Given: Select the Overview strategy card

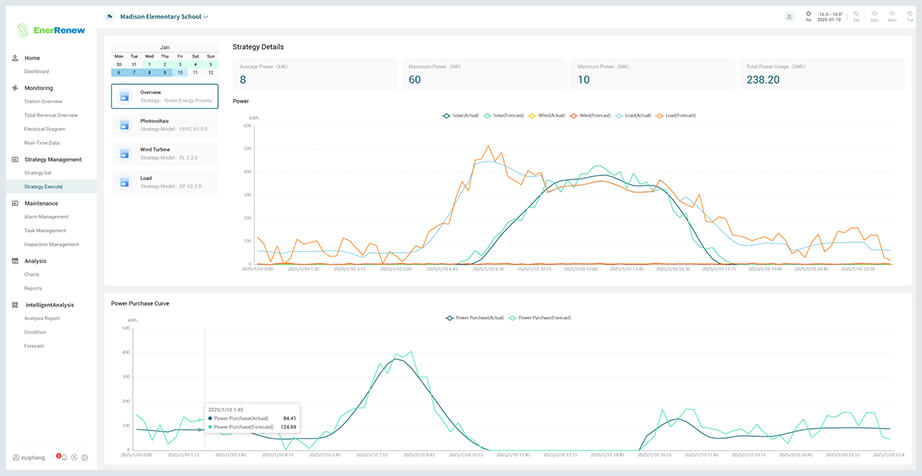Looking at the screenshot, I should pos(164,96).
